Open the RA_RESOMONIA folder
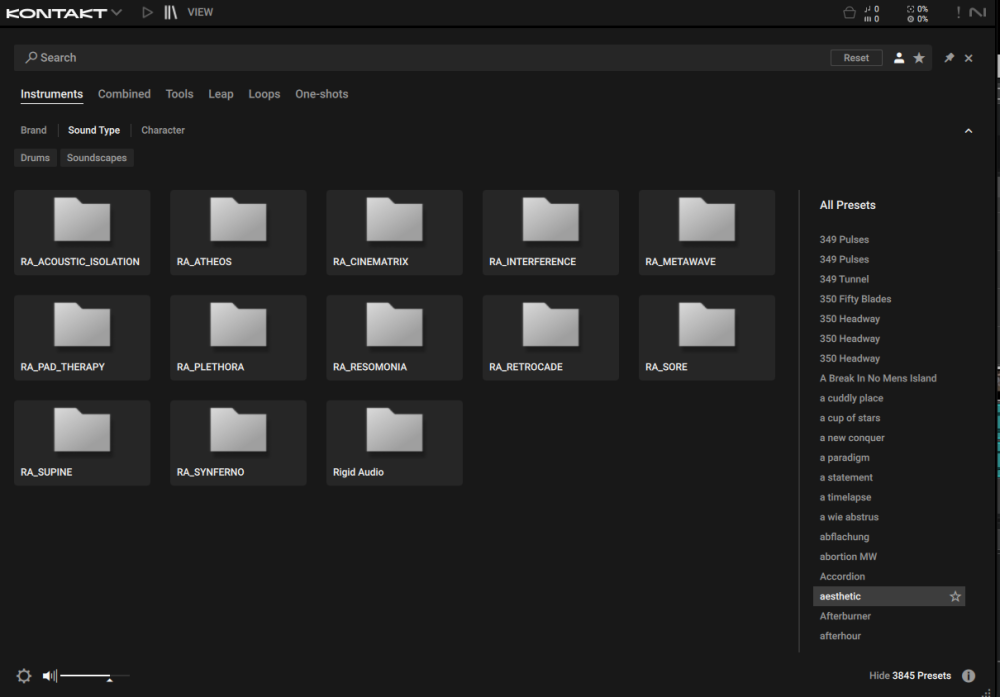The height and width of the screenshot is (697, 1000). click(395, 338)
